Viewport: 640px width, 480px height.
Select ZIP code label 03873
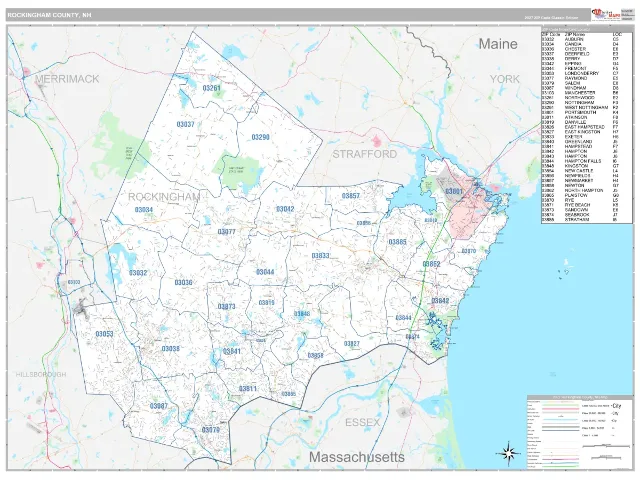tap(227, 307)
